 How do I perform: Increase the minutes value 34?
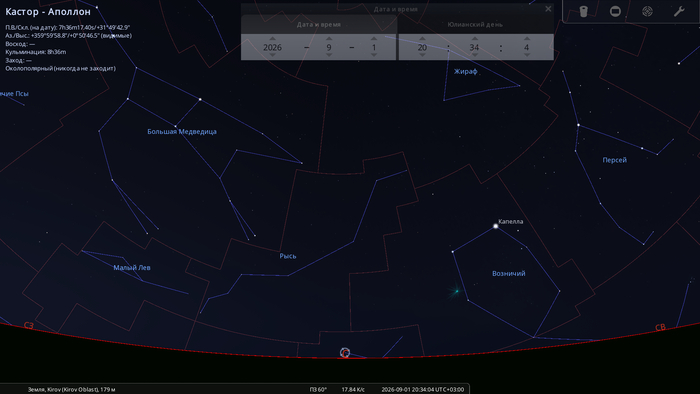(475, 39)
